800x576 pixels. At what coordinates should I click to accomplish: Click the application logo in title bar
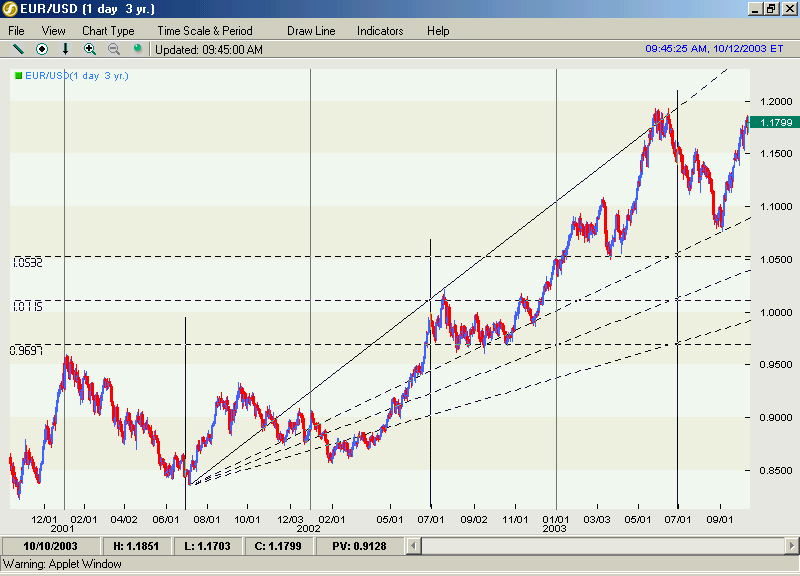(x=9, y=9)
